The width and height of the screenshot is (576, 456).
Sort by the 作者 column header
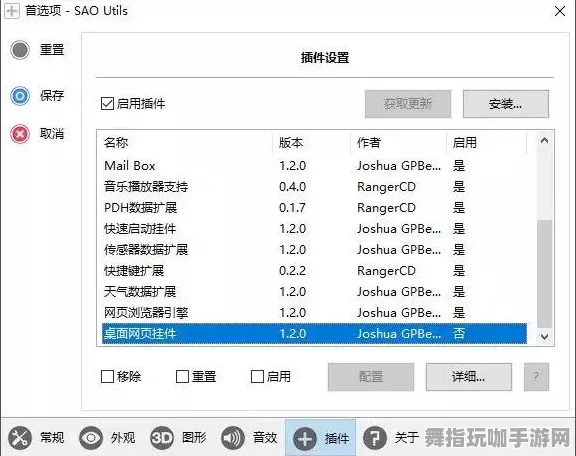(399, 143)
